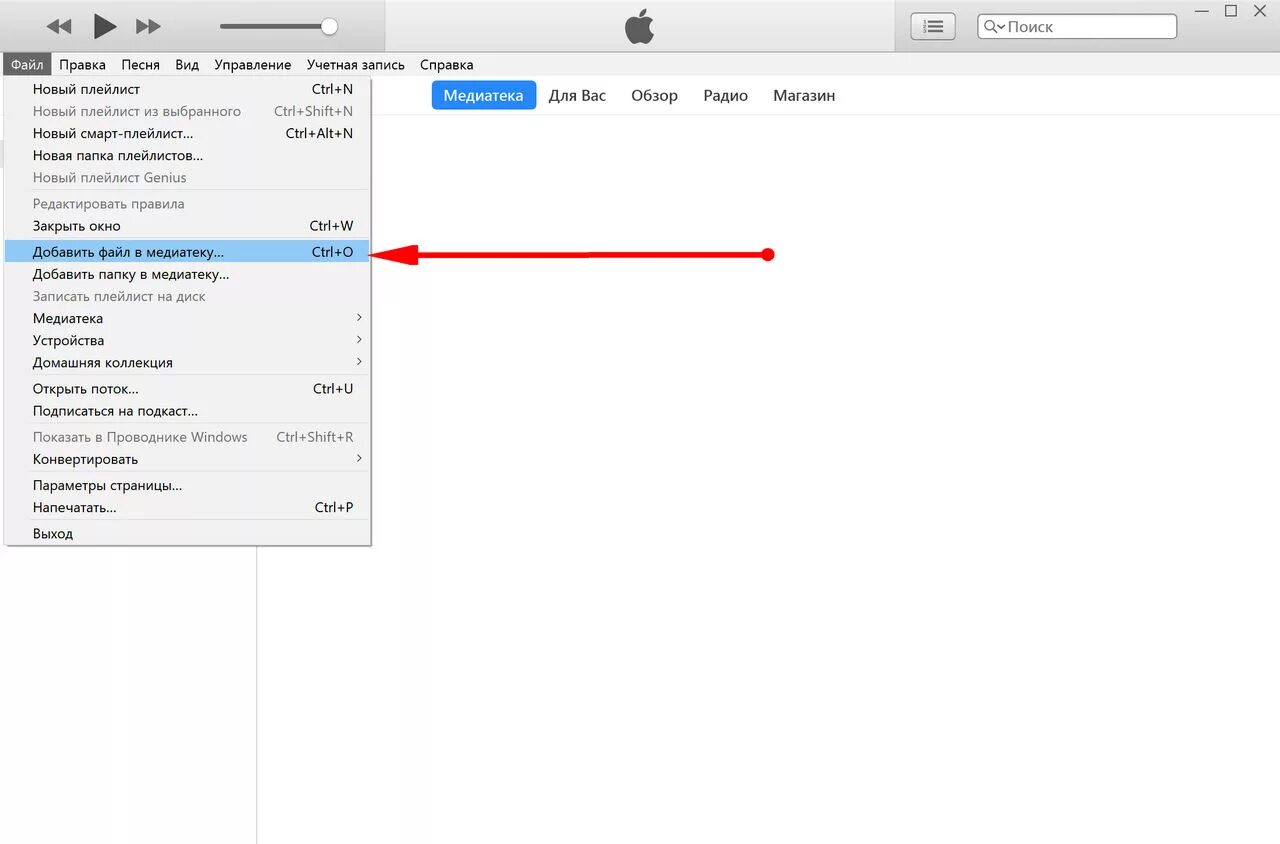Open the Правка menu
This screenshot has height=844, width=1280.
82,65
